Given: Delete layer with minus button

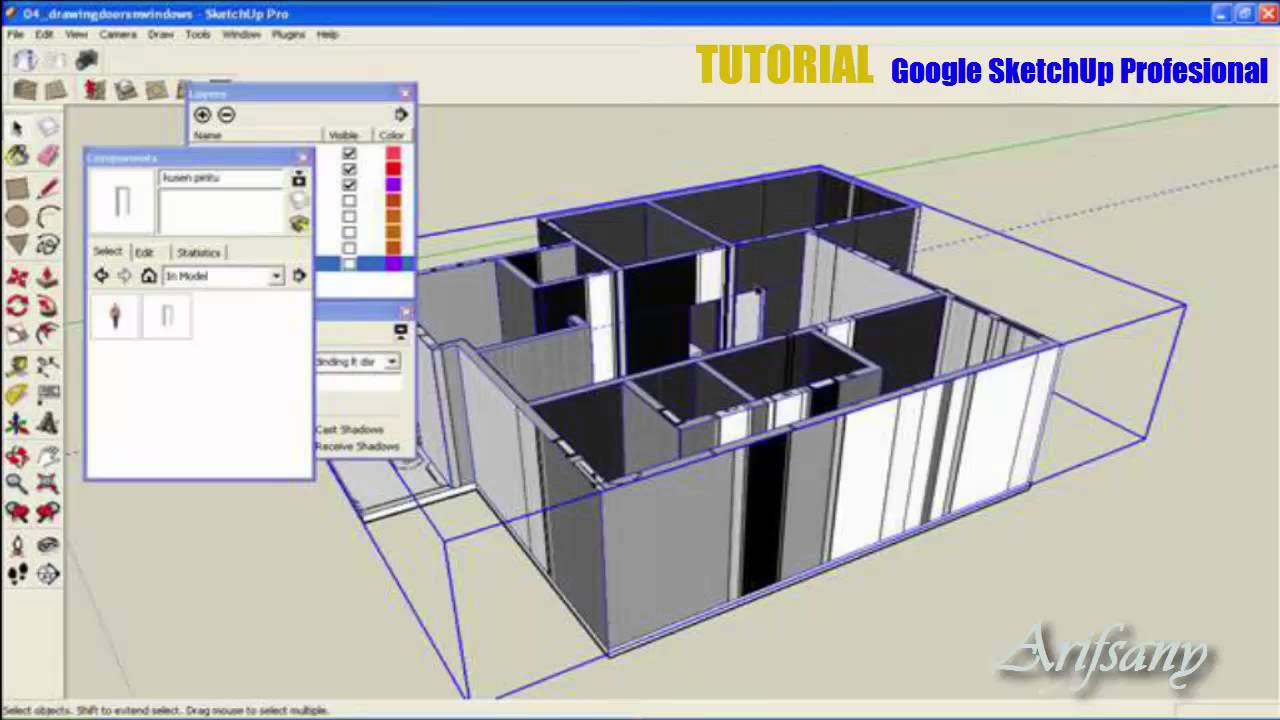Looking at the screenshot, I should [x=226, y=115].
